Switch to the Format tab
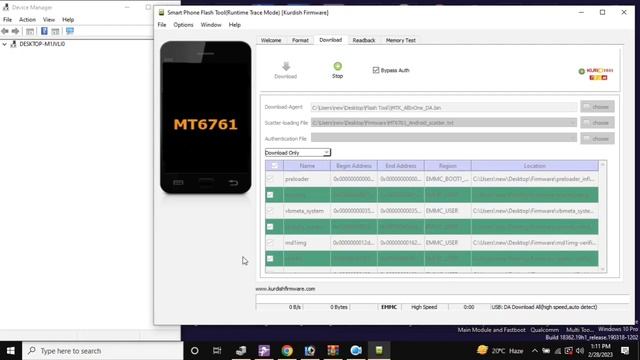This screenshot has height=360, width=640. click(300, 40)
